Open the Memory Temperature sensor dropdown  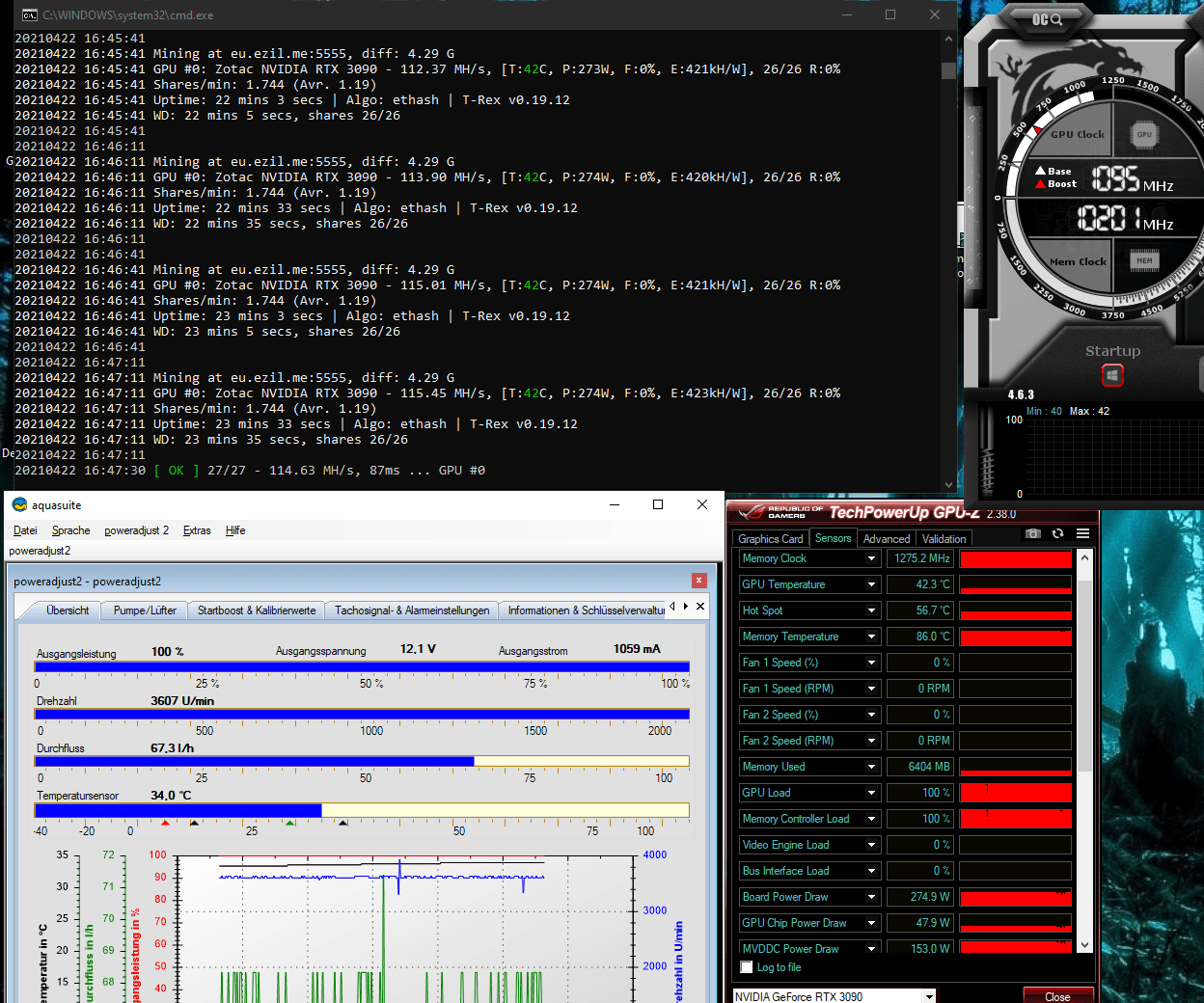tap(872, 637)
